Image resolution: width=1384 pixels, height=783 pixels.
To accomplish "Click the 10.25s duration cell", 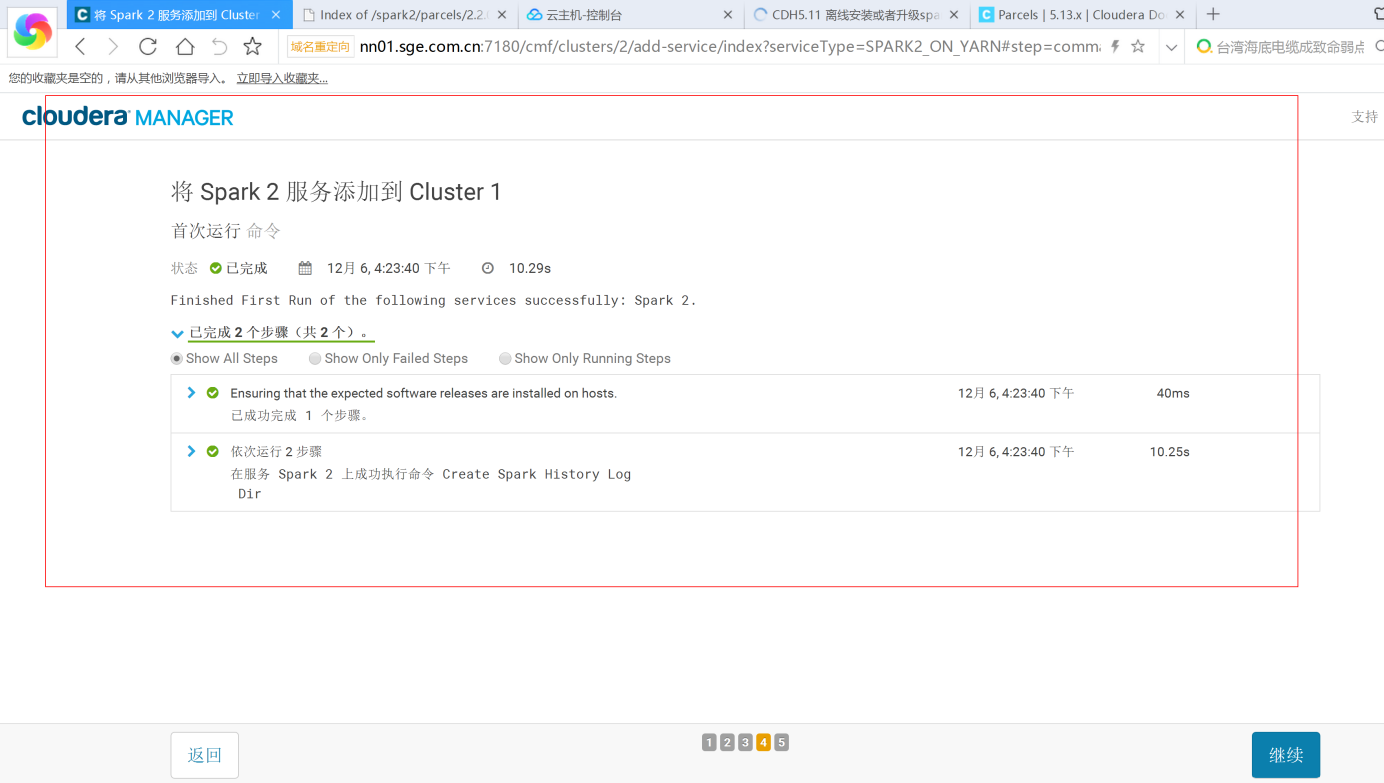I will point(1170,452).
